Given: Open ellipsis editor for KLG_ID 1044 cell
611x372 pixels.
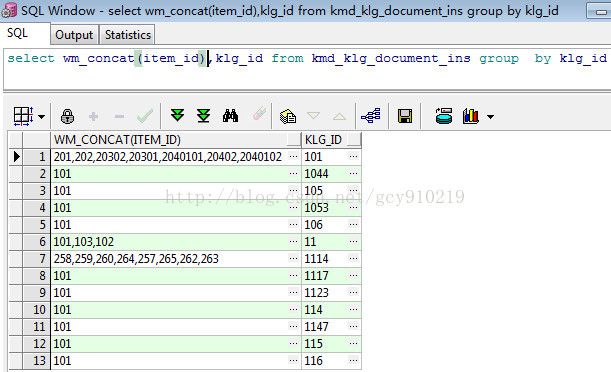Looking at the screenshot, I should pyautogui.click(x=353, y=174).
